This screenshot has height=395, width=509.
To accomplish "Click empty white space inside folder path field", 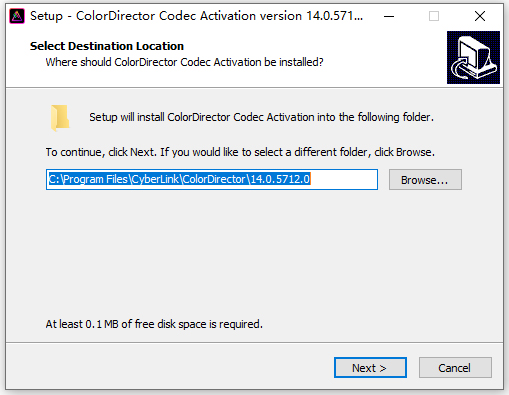I will (x=343, y=179).
